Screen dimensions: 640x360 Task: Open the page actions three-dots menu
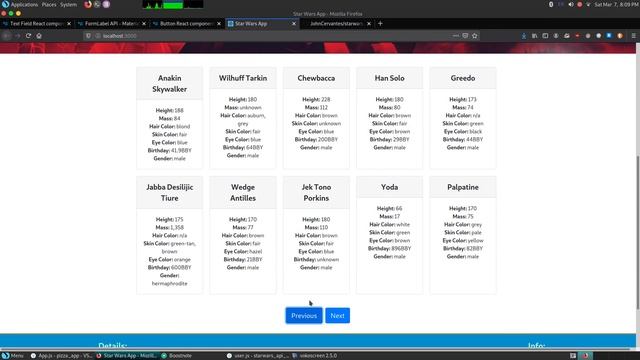pos(456,36)
